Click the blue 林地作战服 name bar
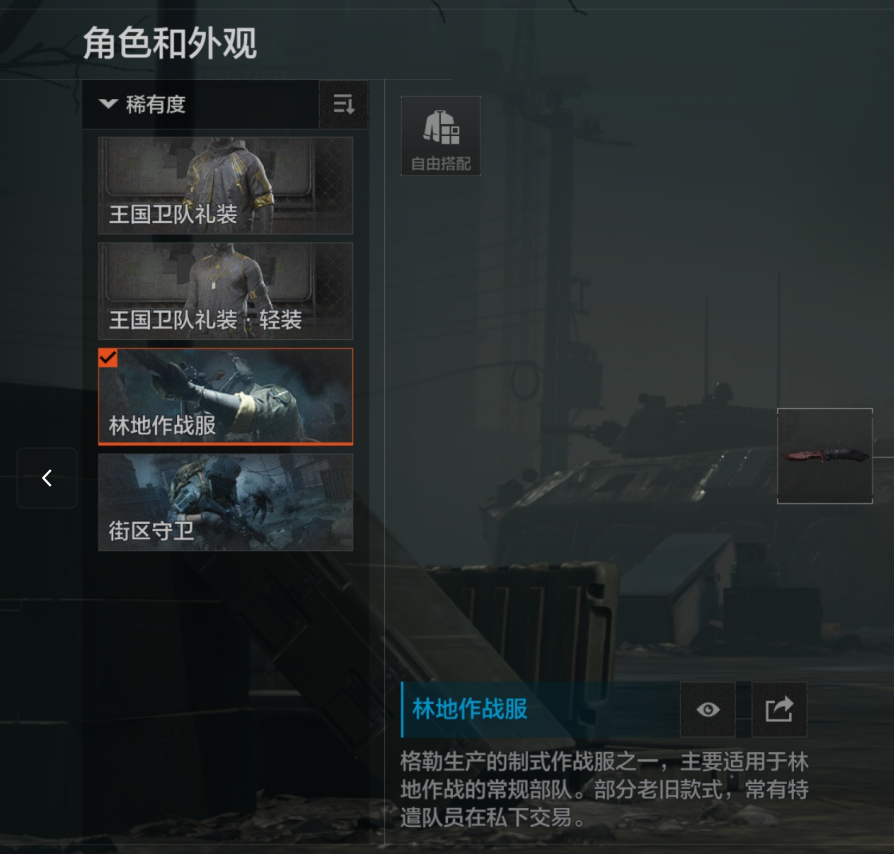This screenshot has height=854, width=894. click(x=541, y=710)
